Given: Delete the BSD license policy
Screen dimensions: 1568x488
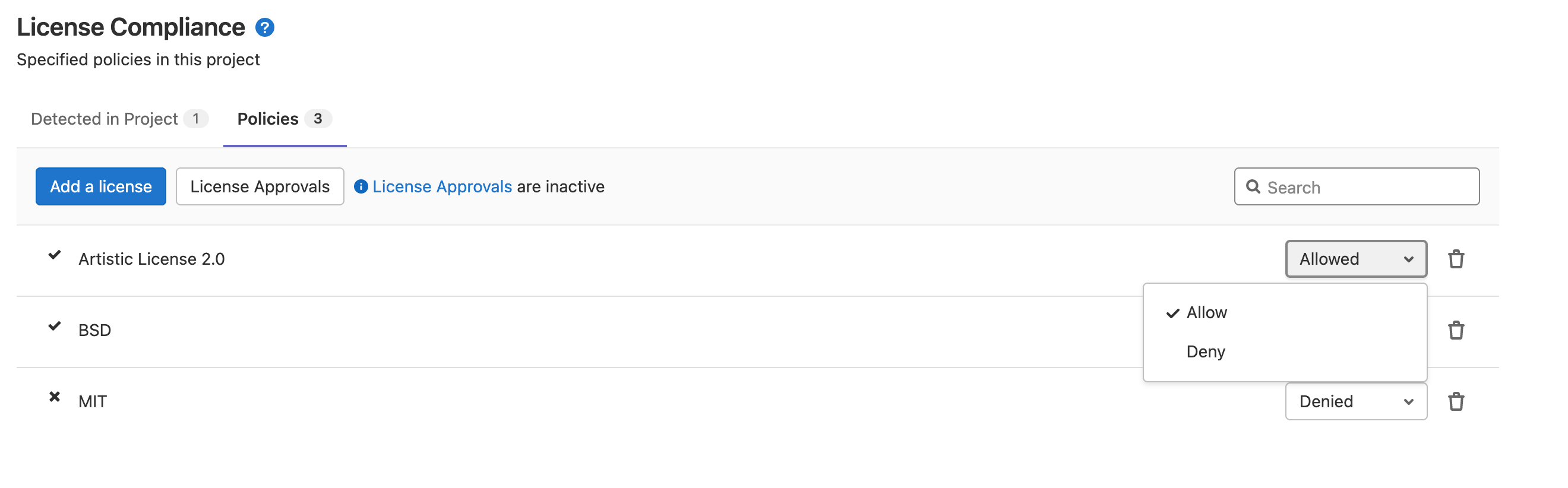Looking at the screenshot, I should click(1455, 331).
